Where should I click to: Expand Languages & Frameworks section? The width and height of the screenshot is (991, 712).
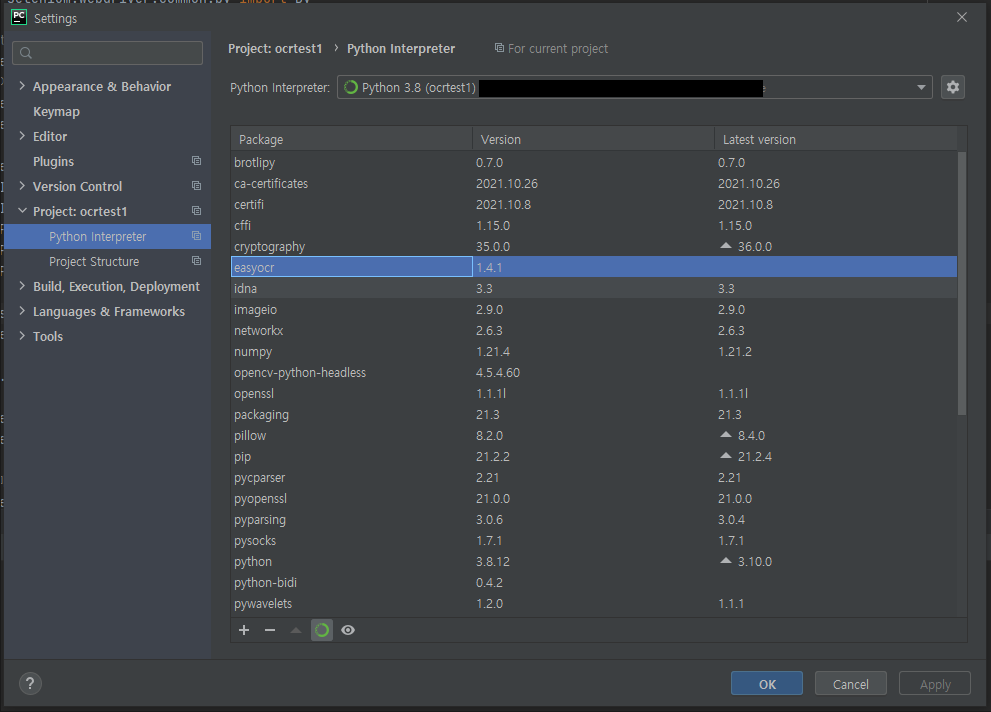(x=22, y=310)
